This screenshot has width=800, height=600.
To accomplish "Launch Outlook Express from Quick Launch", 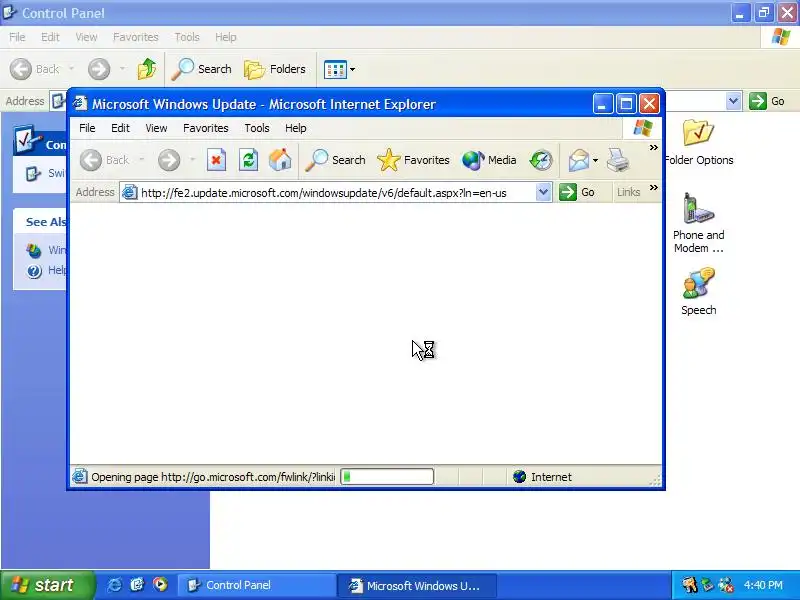I will (137, 585).
